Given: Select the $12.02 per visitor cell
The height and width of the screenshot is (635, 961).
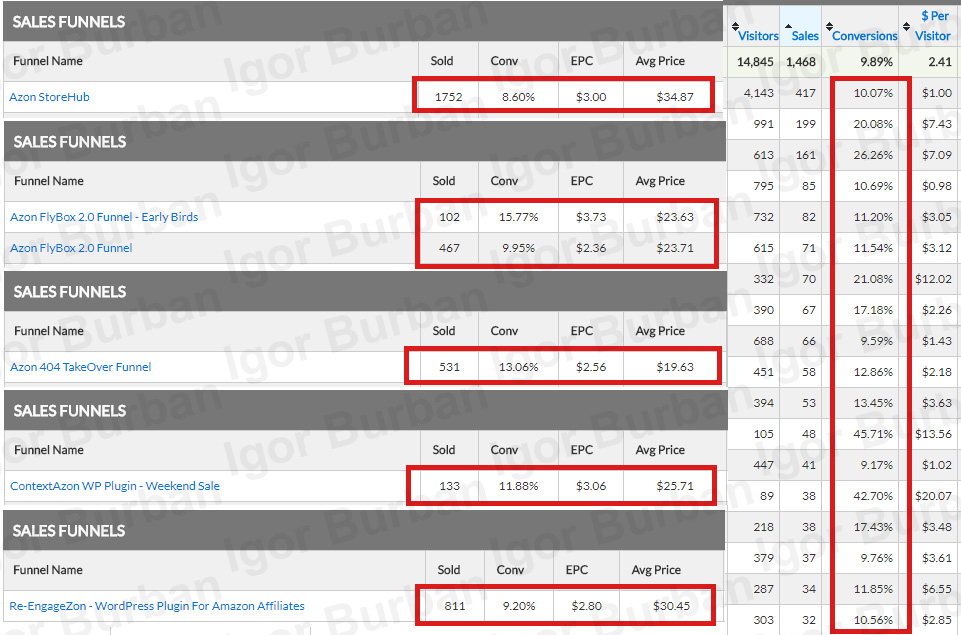Looking at the screenshot, I should (933, 279).
